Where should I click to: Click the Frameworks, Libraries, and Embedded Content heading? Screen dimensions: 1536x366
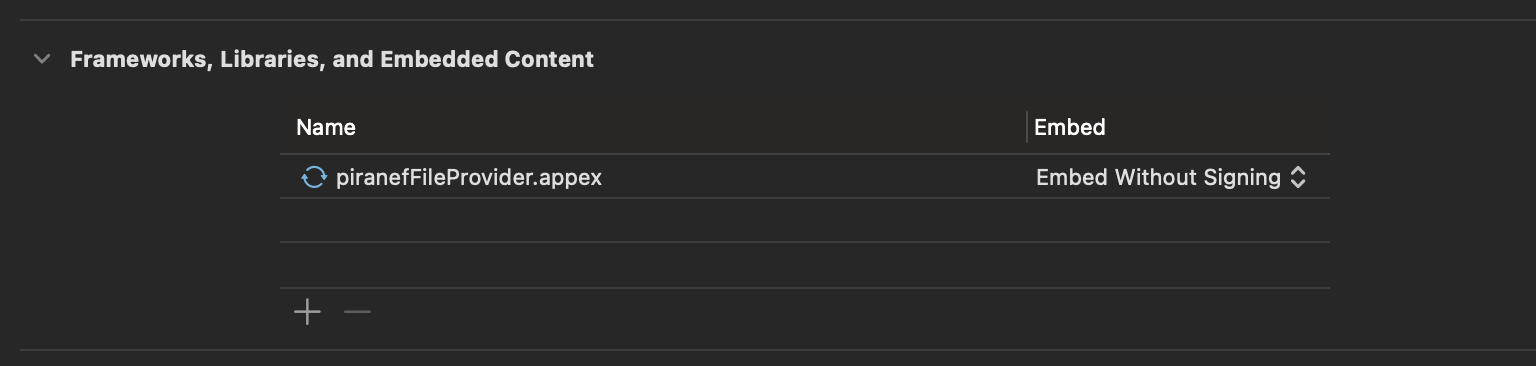coord(332,59)
